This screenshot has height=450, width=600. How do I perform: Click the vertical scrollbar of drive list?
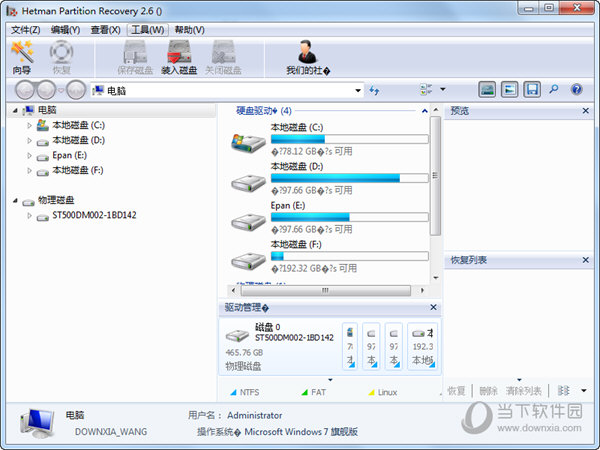[435, 176]
